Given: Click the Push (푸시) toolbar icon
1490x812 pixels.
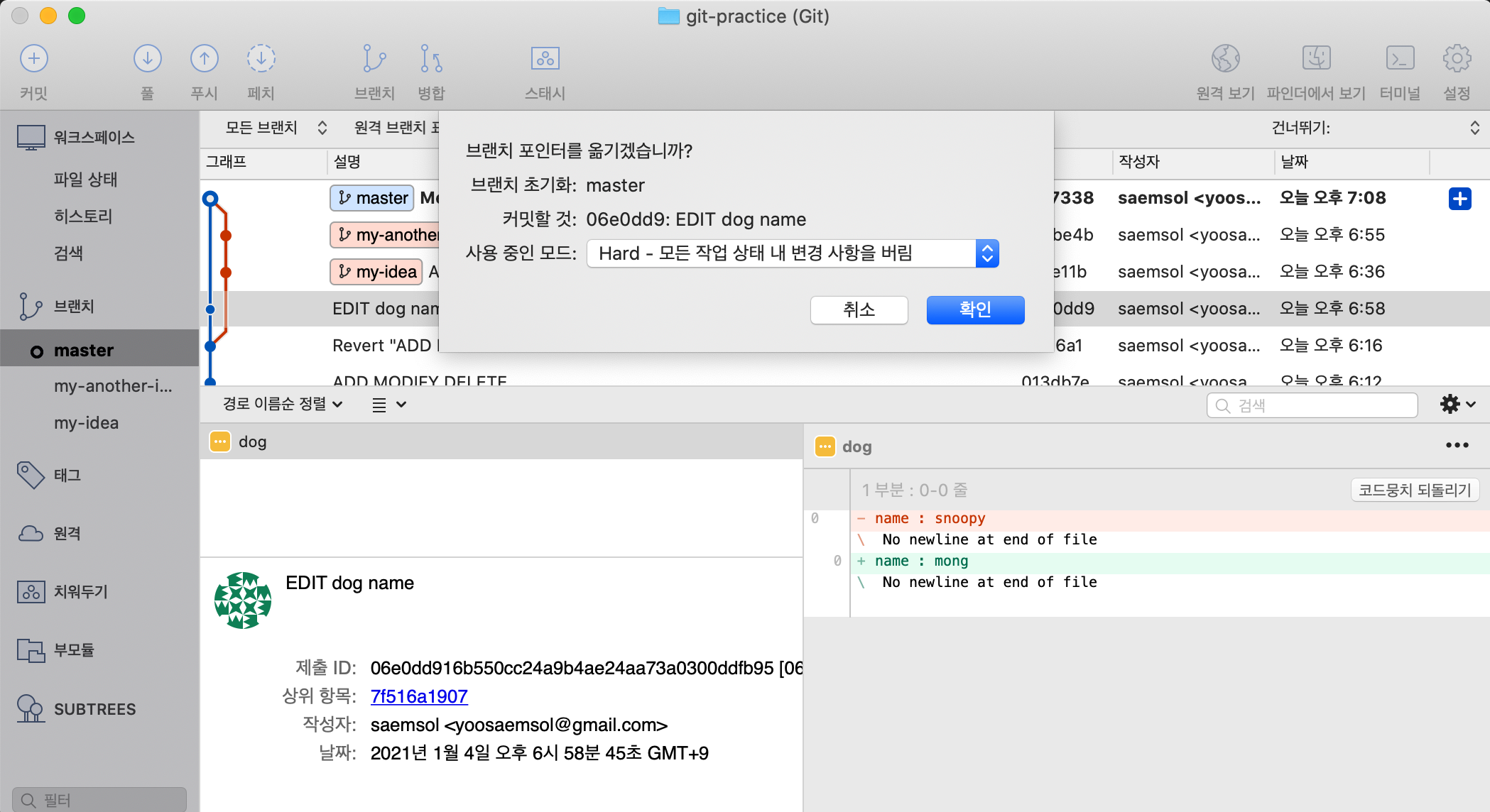Looking at the screenshot, I should [x=204, y=58].
